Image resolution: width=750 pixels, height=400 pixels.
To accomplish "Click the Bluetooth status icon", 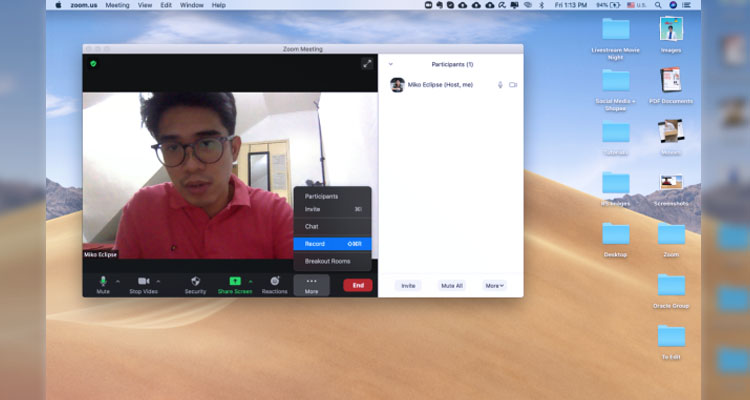I will pos(542,5).
